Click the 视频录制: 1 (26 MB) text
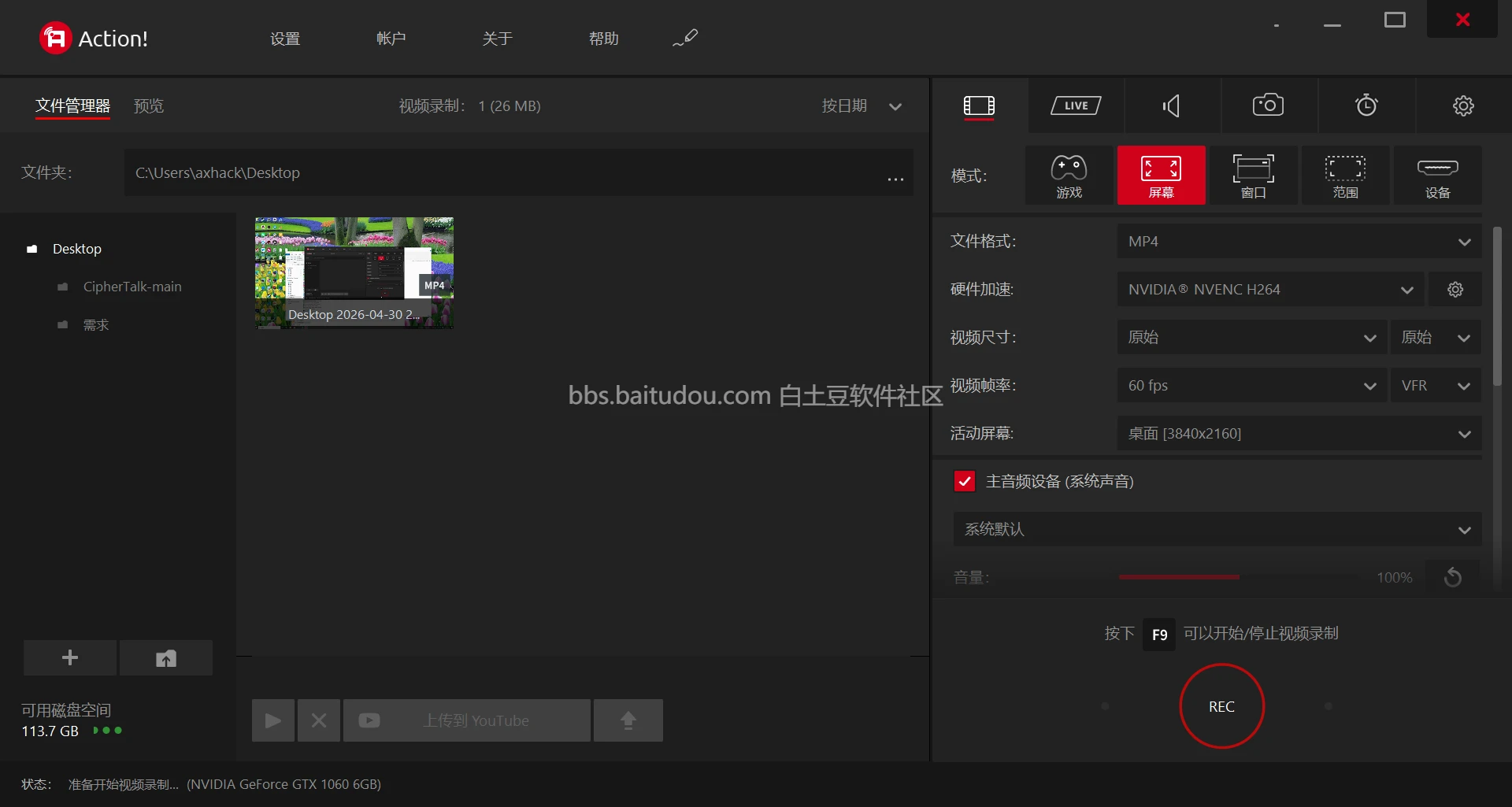 coord(469,106)
